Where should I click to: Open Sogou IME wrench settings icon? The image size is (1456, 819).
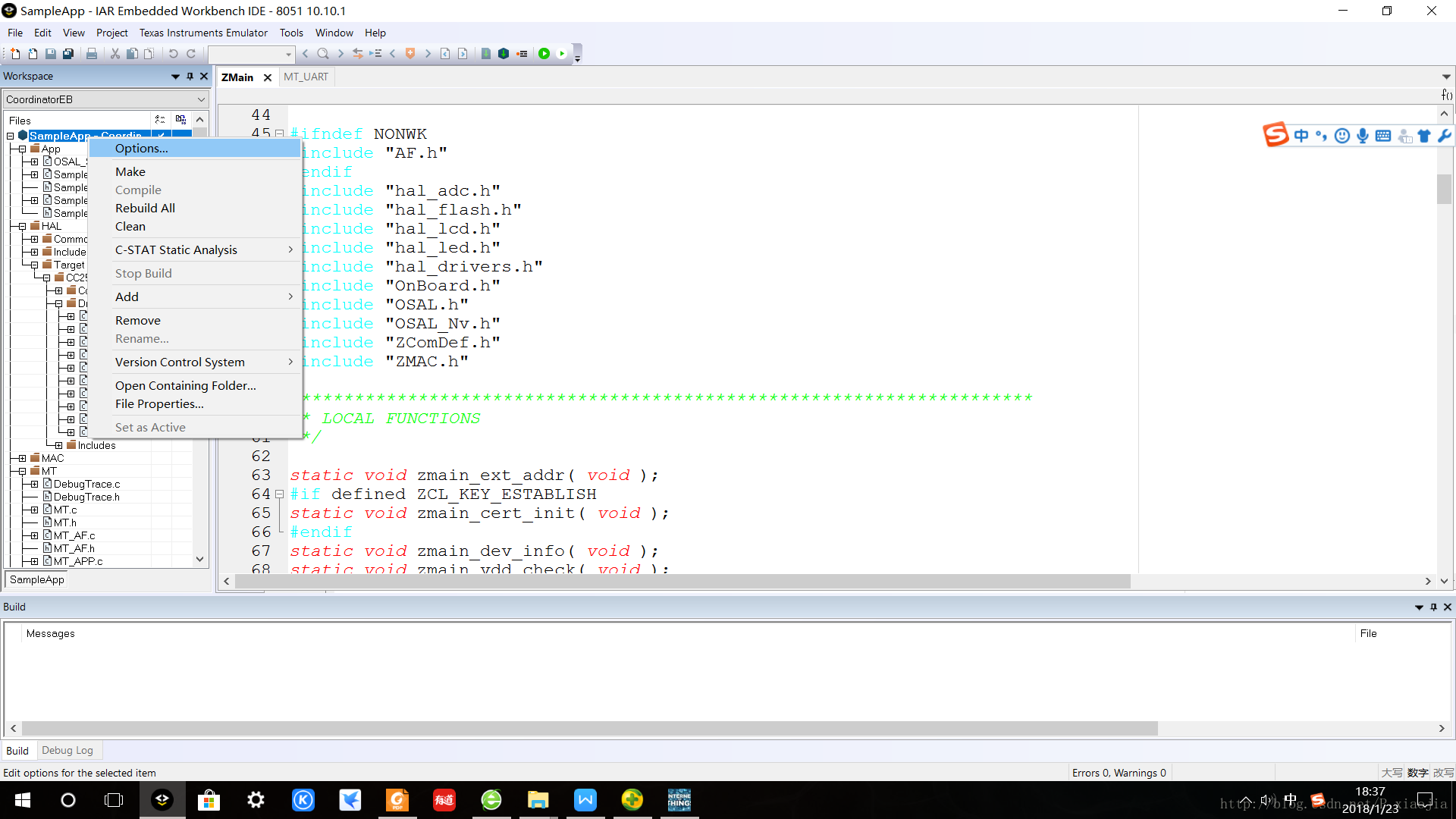(x=1444, y=136)
